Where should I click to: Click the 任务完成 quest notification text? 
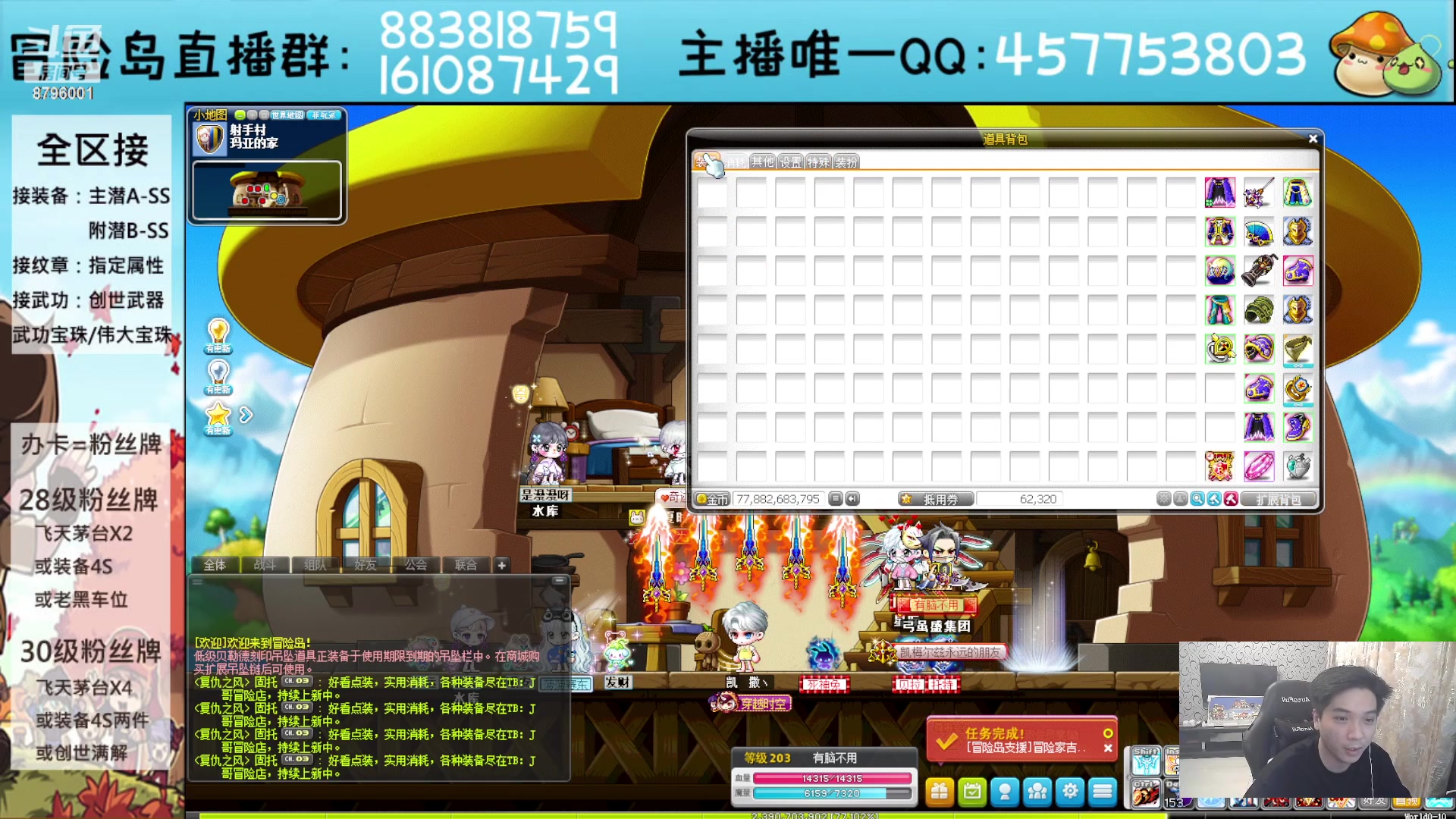point(994,733)
